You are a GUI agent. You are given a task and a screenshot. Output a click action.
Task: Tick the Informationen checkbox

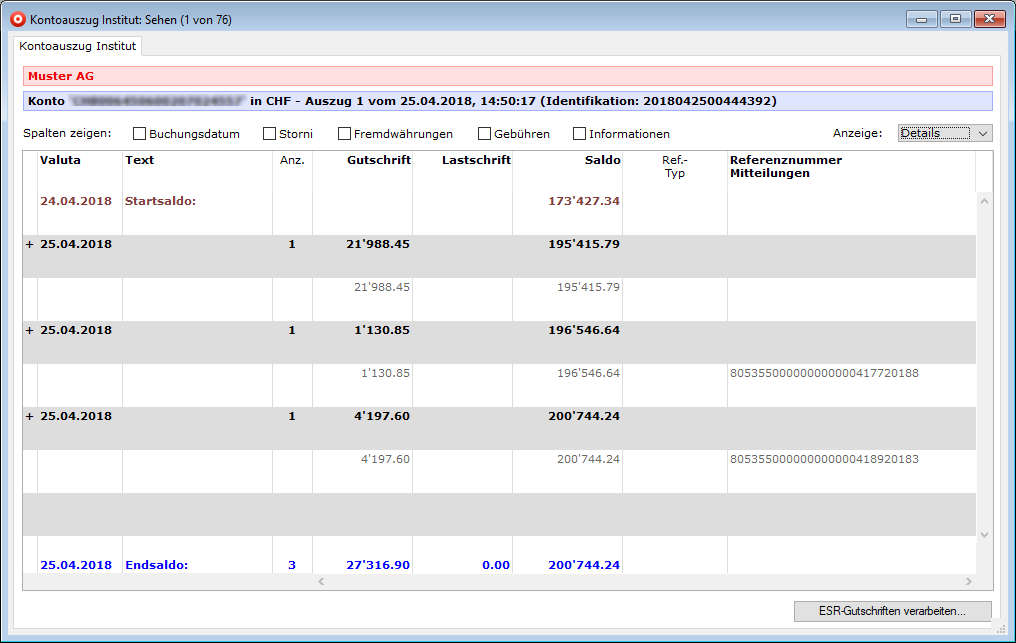coord(580,134)
